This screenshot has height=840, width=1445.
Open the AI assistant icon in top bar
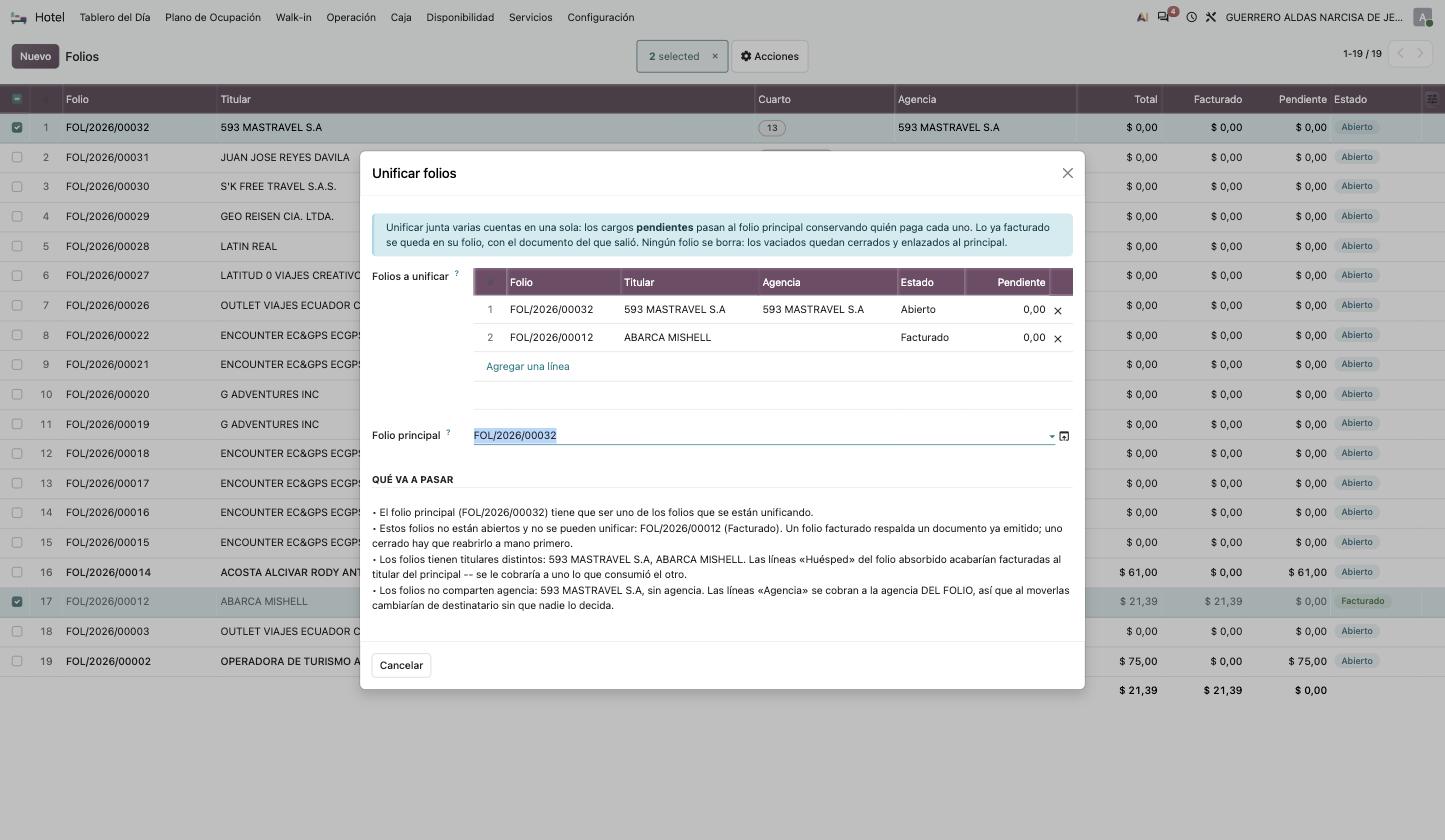[x=1142, y=17]
